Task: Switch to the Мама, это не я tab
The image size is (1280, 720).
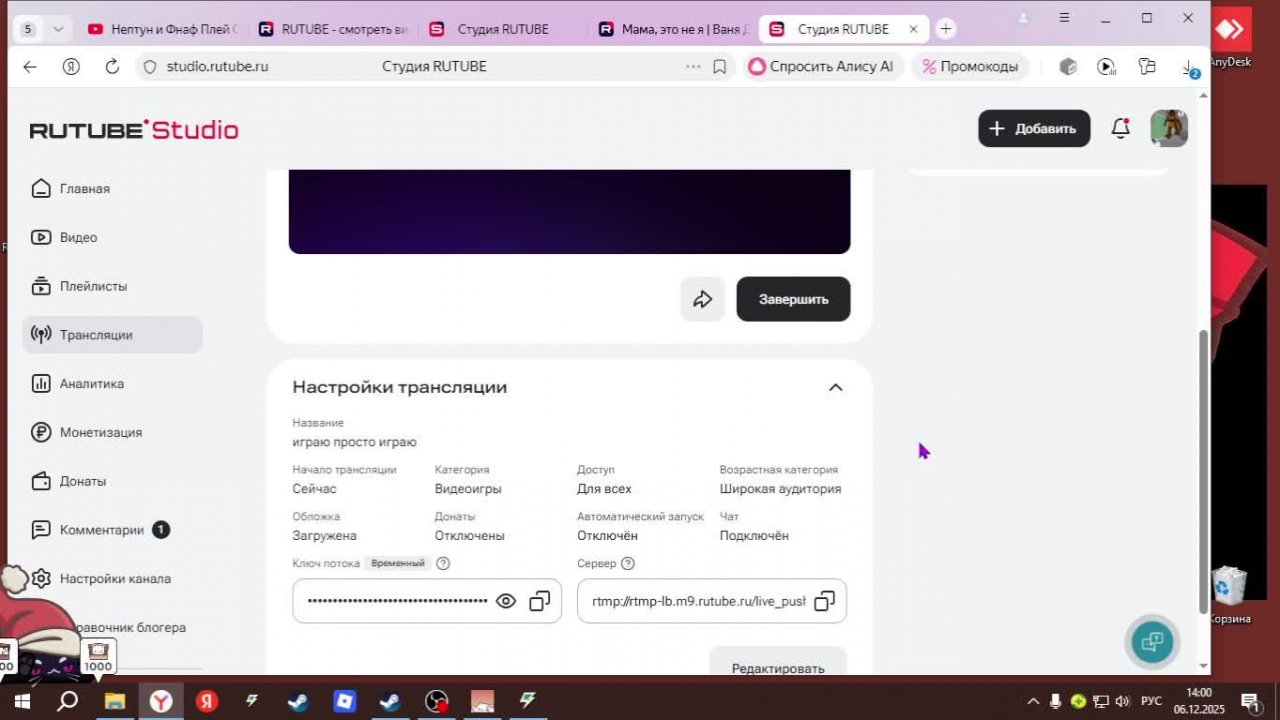Action: (x=673, y=29)
